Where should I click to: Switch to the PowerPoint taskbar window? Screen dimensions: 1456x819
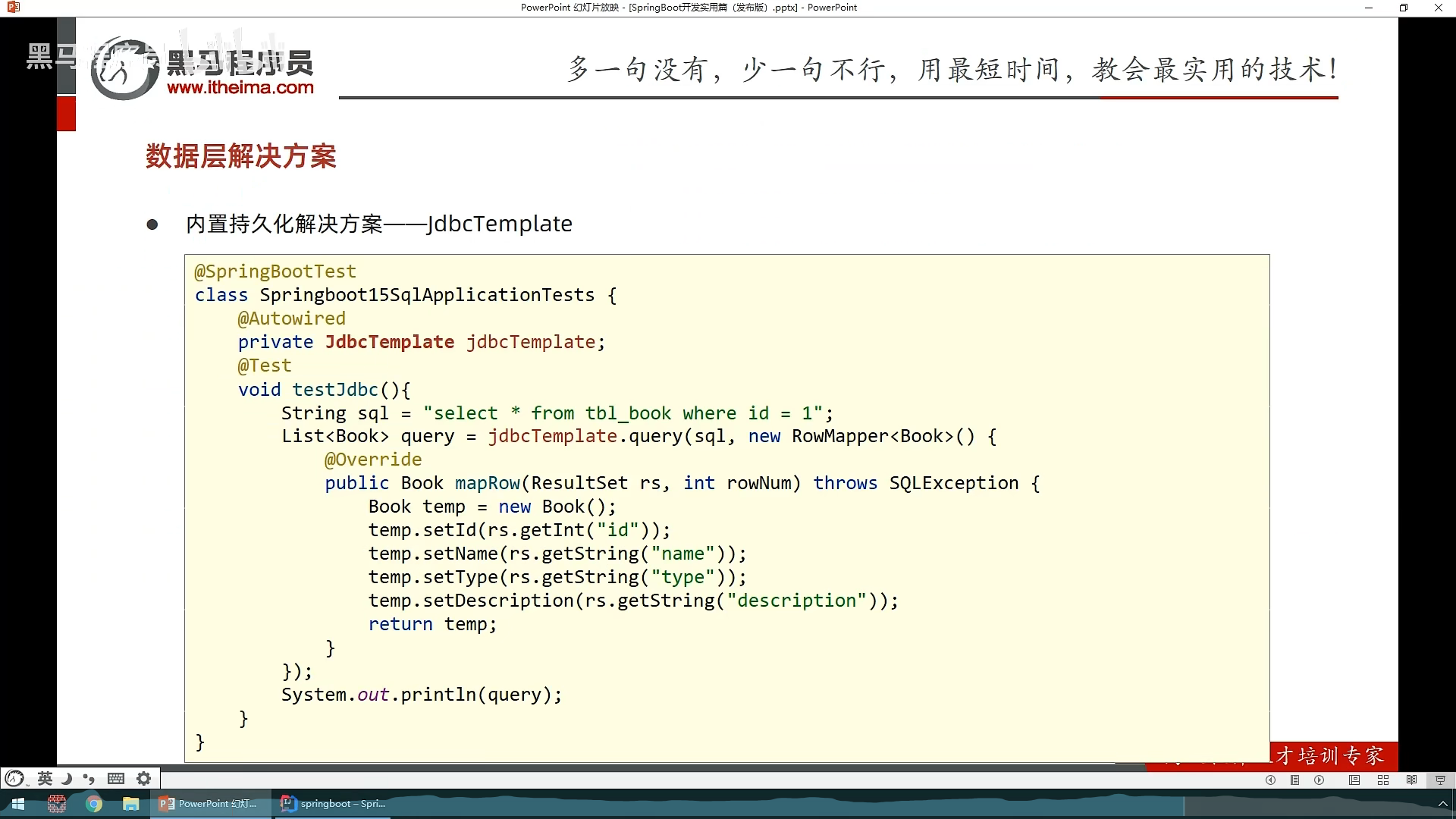point(209,804)
